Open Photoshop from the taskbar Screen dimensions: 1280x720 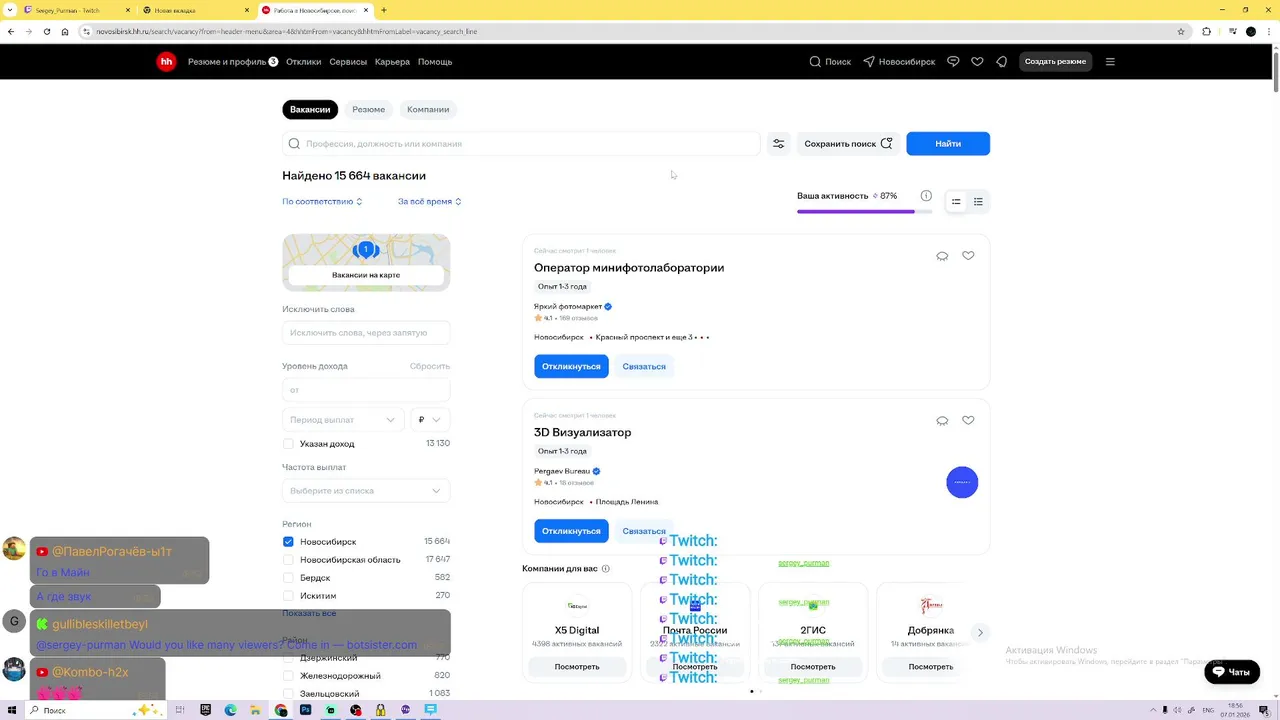305,710
